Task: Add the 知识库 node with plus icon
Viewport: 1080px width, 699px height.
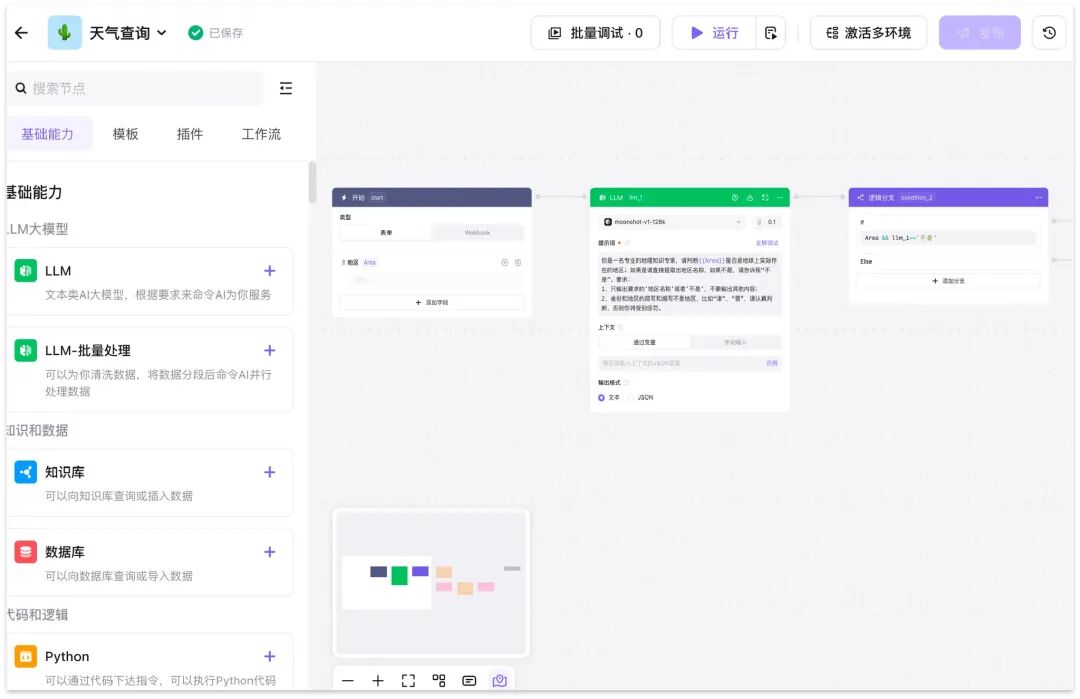Action: click(270, 472)
